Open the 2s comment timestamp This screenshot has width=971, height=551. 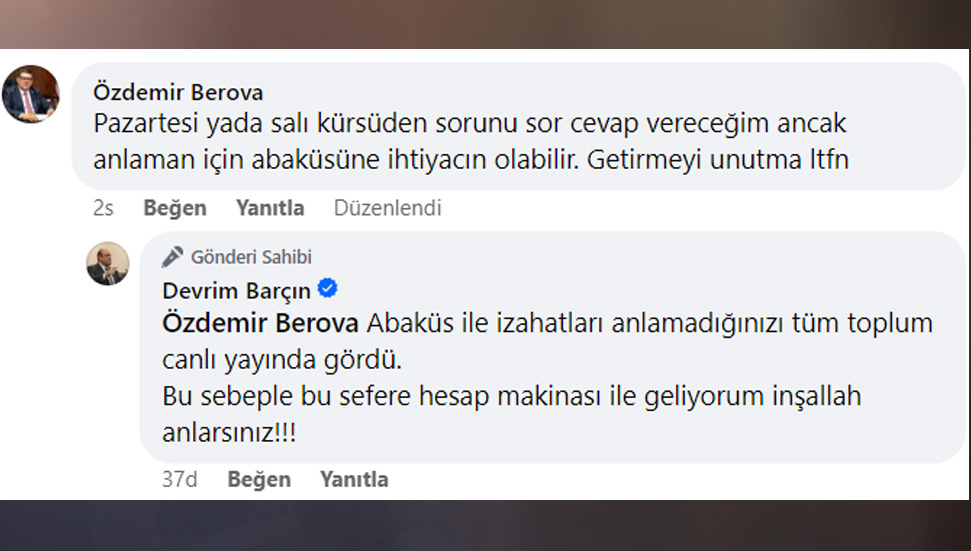103,208
